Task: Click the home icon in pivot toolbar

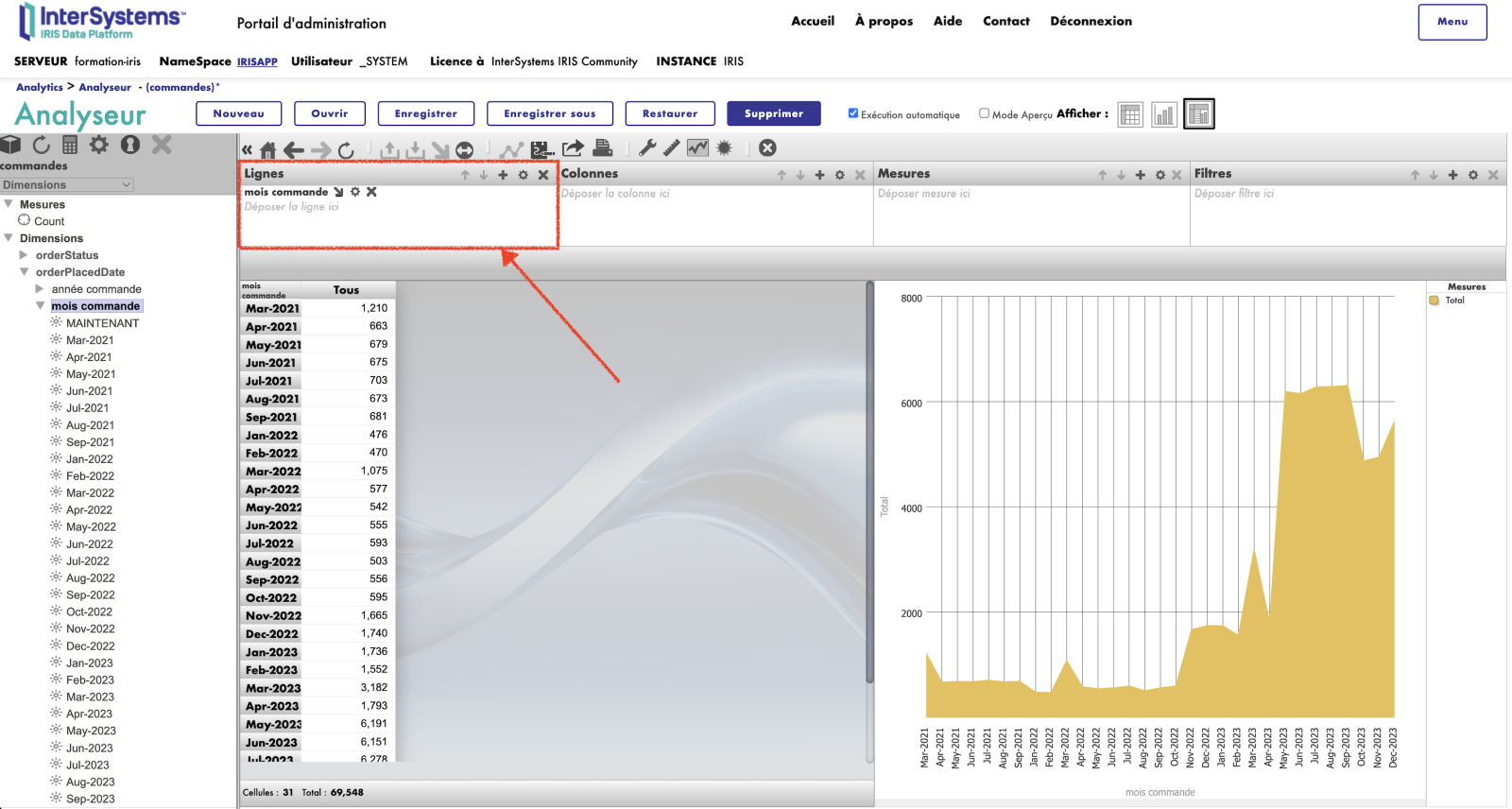Action: pyautogui.click(x=268, y=149)
